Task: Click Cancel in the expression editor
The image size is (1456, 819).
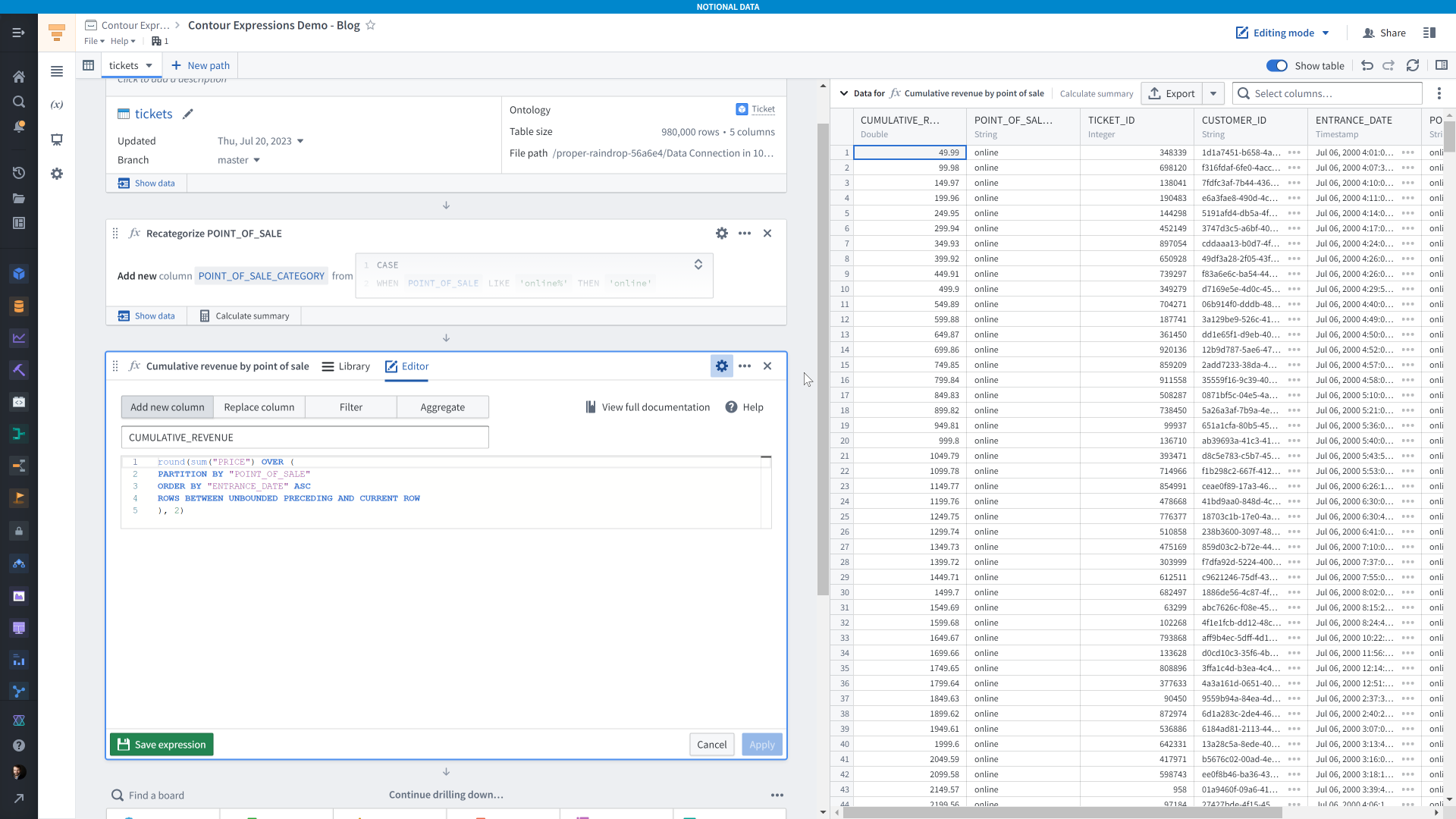Action: 711,745
